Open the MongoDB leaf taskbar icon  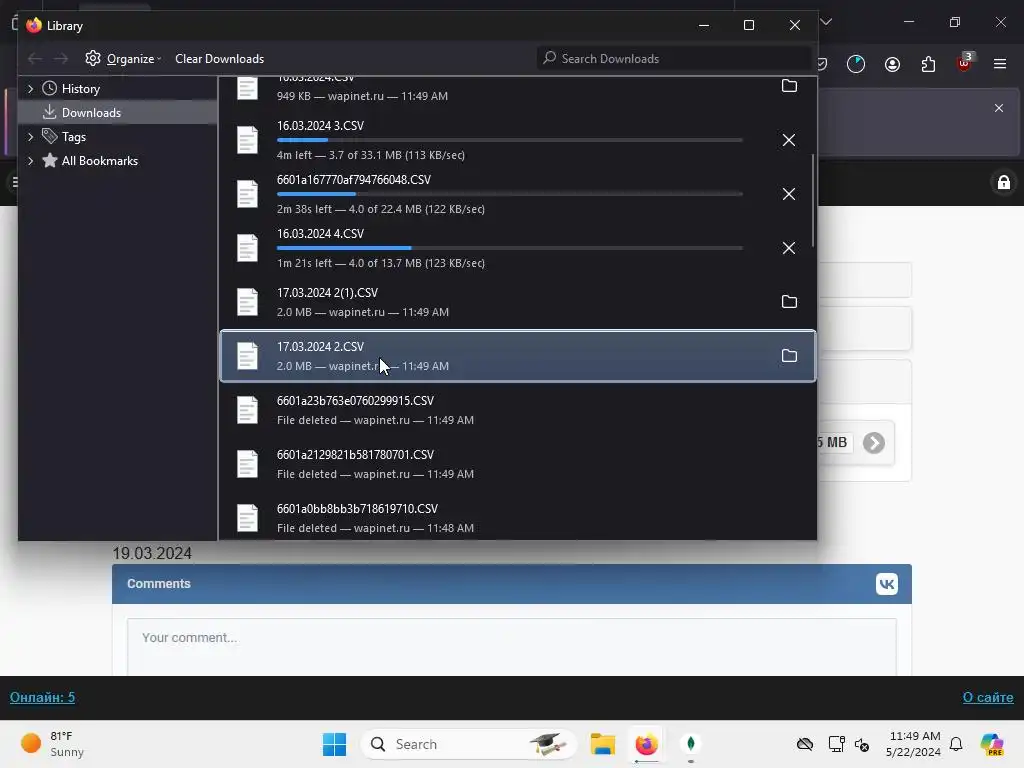(690, 744)
